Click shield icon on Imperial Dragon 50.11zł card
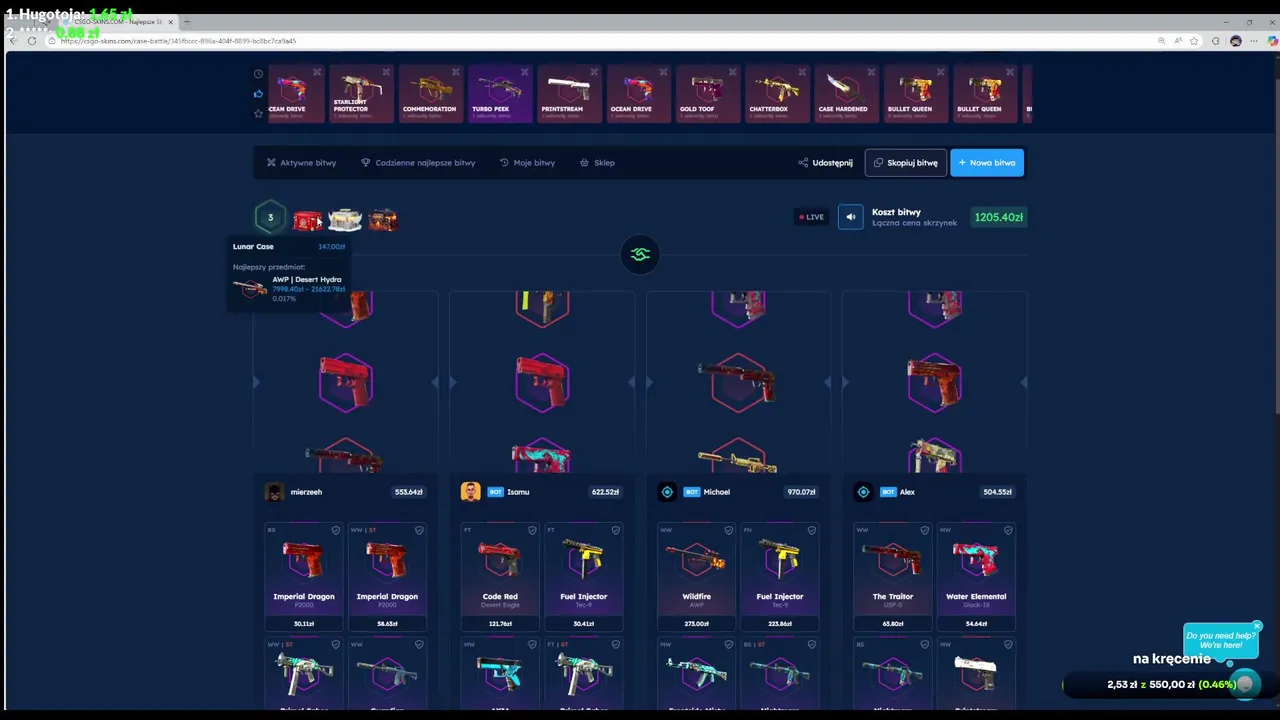The height and width of the screenshot is (720, 1280). click(336, 530)
